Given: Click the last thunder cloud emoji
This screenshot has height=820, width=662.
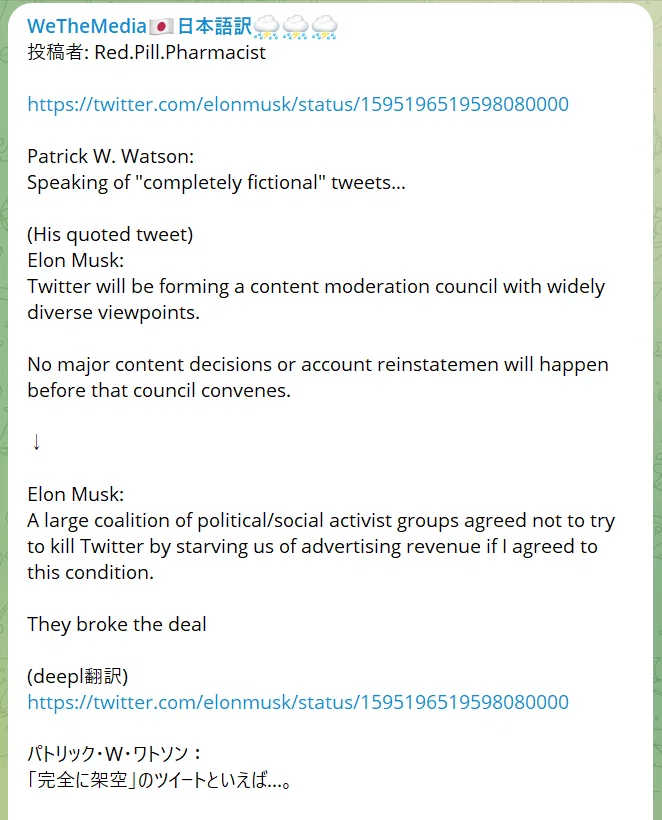Looking at the screenshot, I should 325,27.
